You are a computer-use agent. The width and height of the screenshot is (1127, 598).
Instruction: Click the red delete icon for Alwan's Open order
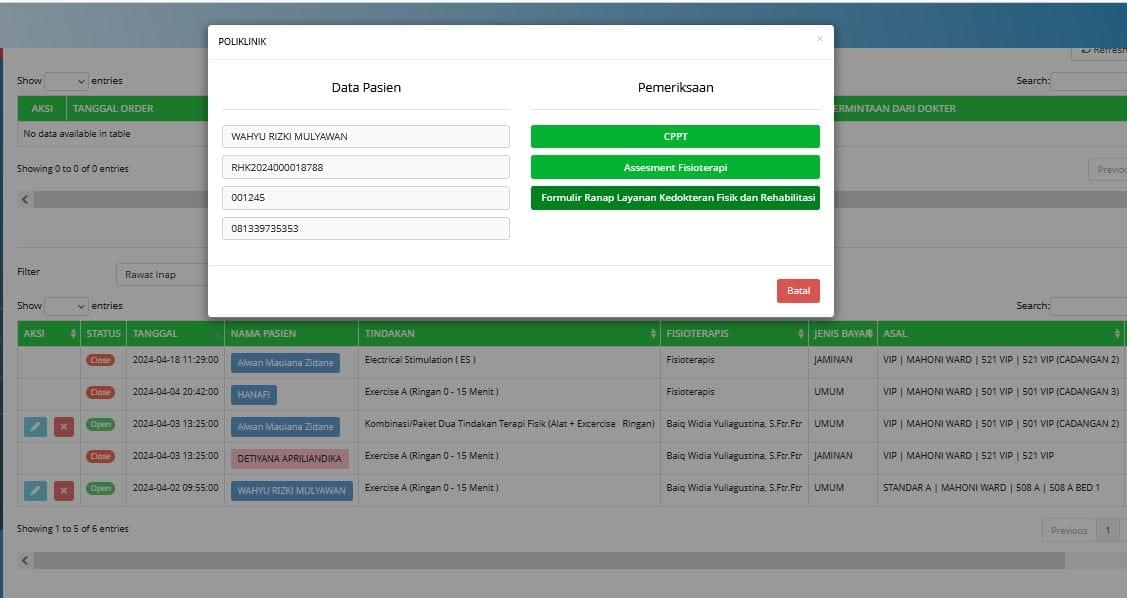(64, 427)
